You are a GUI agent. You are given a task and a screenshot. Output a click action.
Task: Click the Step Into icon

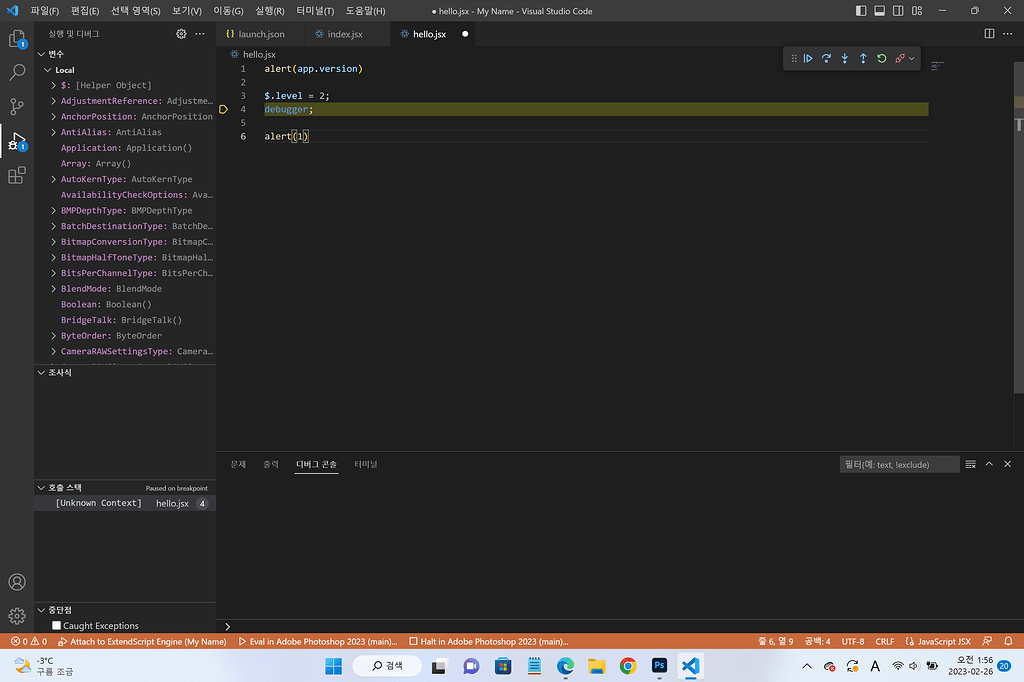tap(844, 58)
